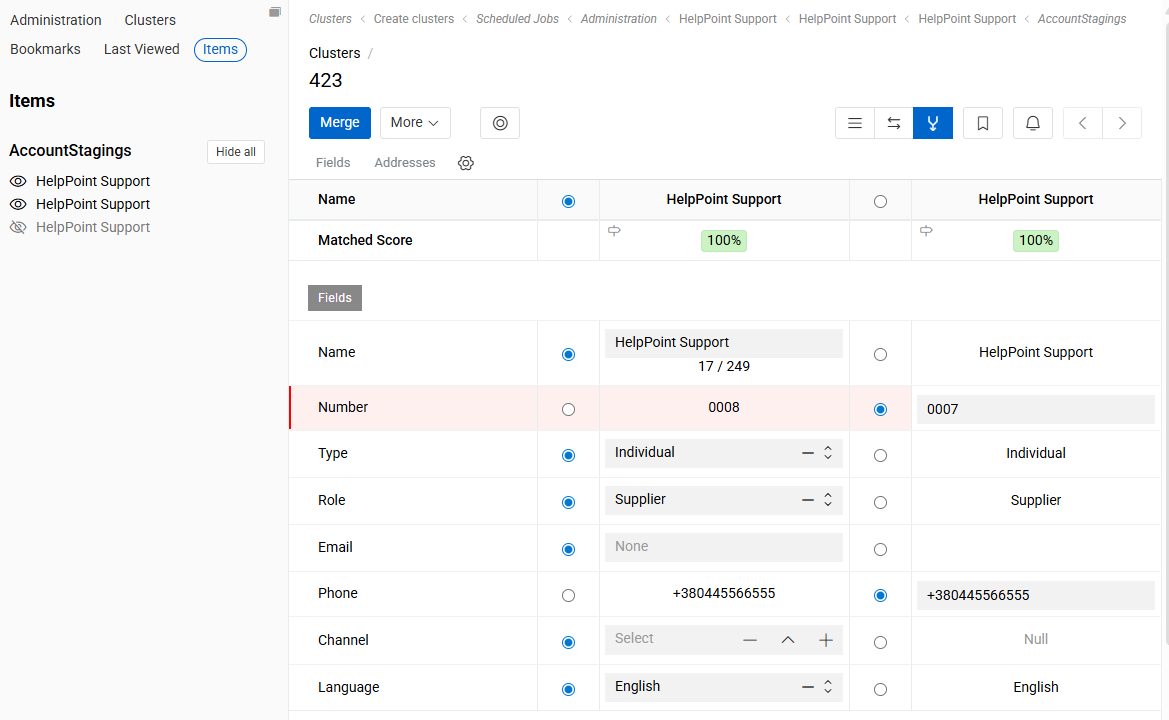Open AccountStagings breadcrumb link
This screenshot has height=720, width=1169.
tap(1082, 19)
